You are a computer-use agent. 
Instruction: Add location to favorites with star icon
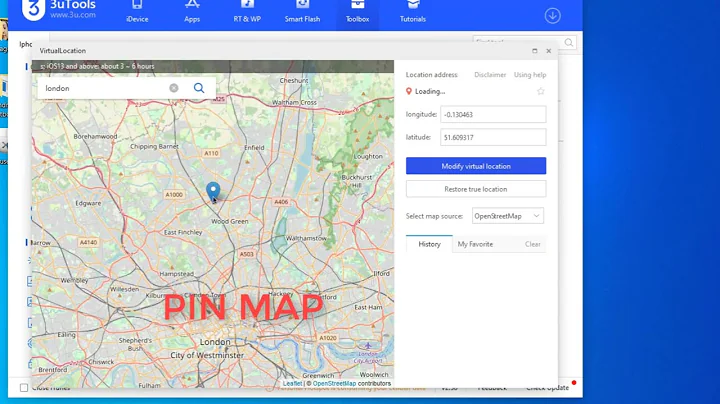pyautogui.click(x=540, y=91)
